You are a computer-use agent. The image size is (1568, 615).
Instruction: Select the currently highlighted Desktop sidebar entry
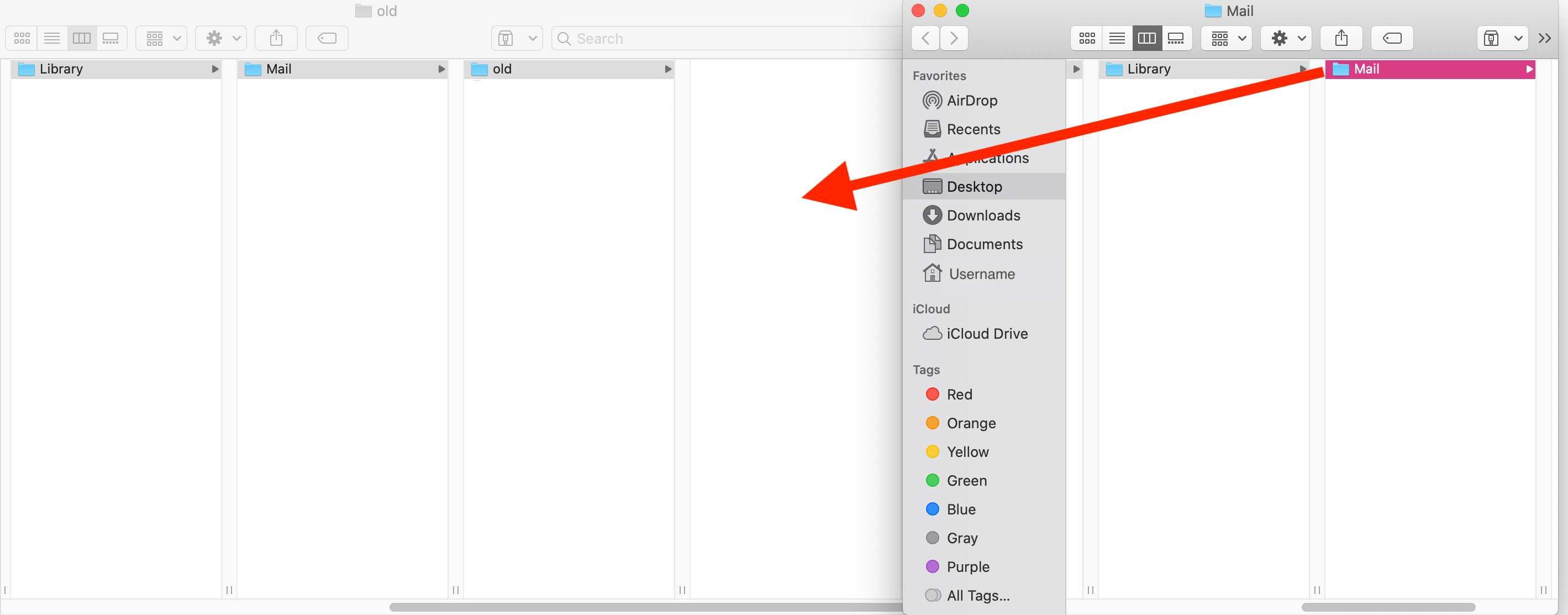[975, 186]
